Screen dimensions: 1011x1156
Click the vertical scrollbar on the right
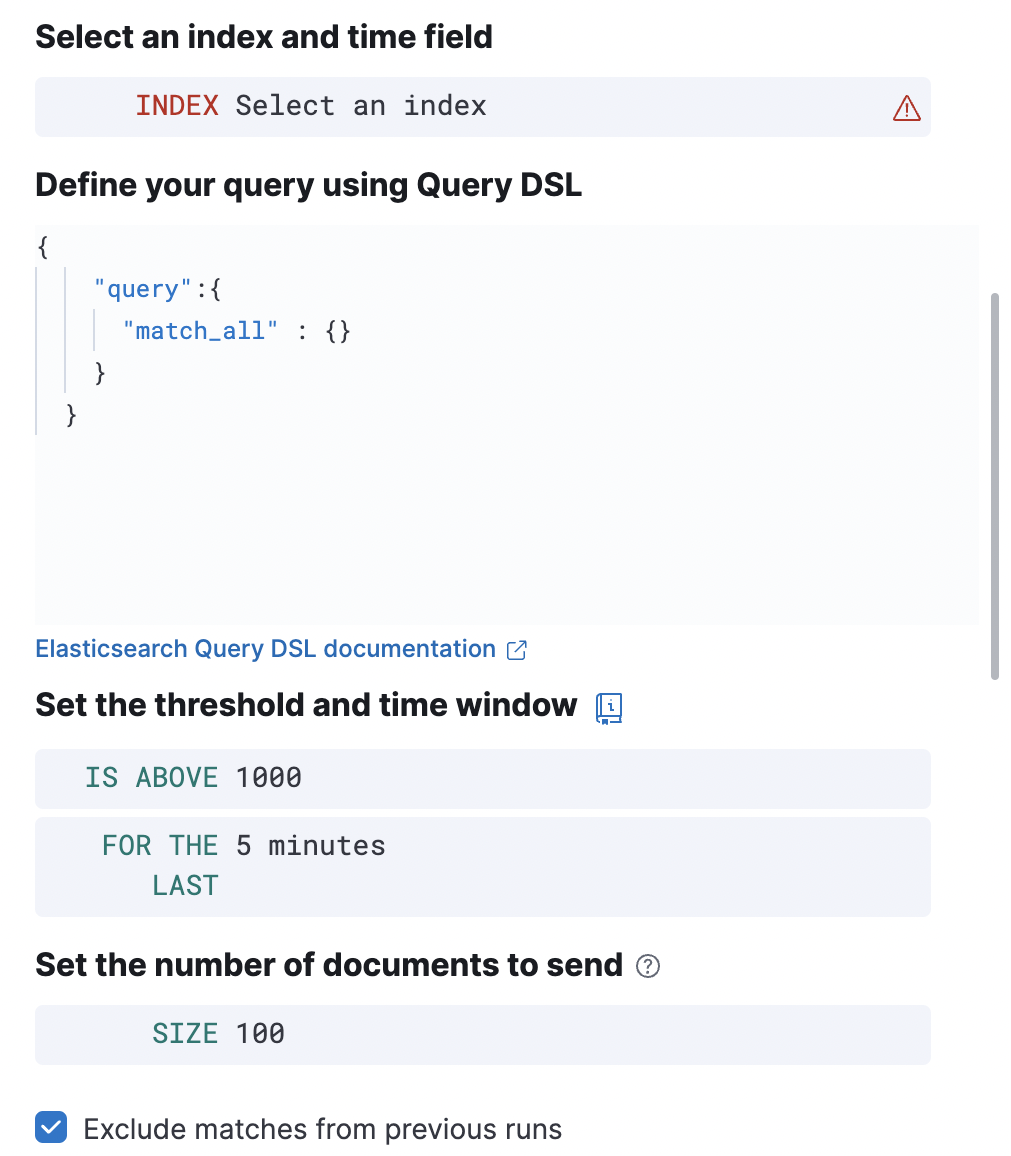(994, 485)
